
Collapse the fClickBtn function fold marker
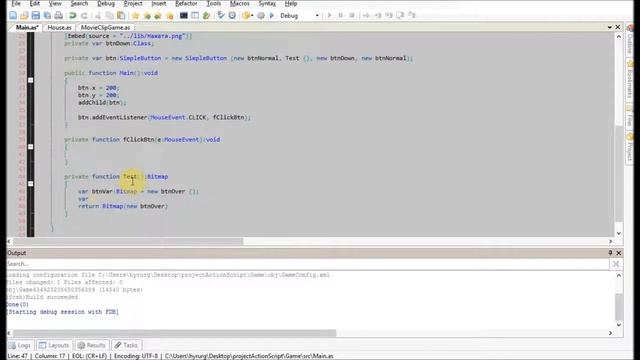[31, 147]
